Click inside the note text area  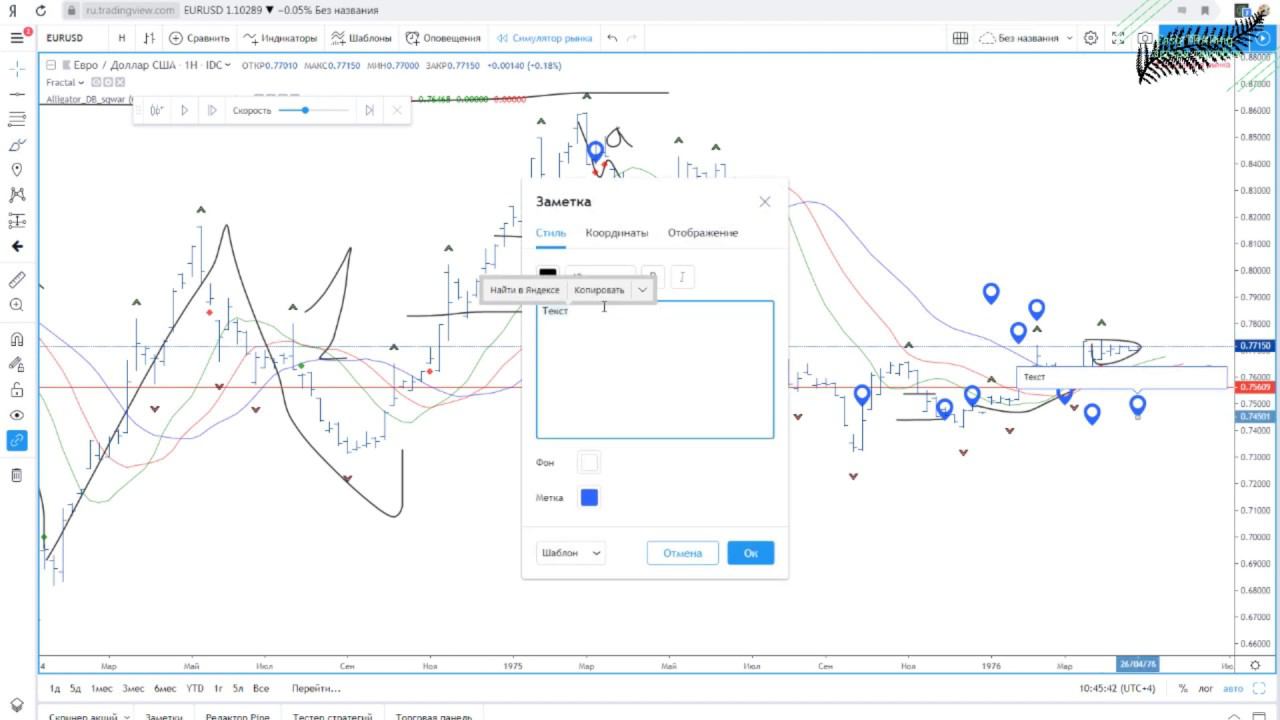pos(655,370)
